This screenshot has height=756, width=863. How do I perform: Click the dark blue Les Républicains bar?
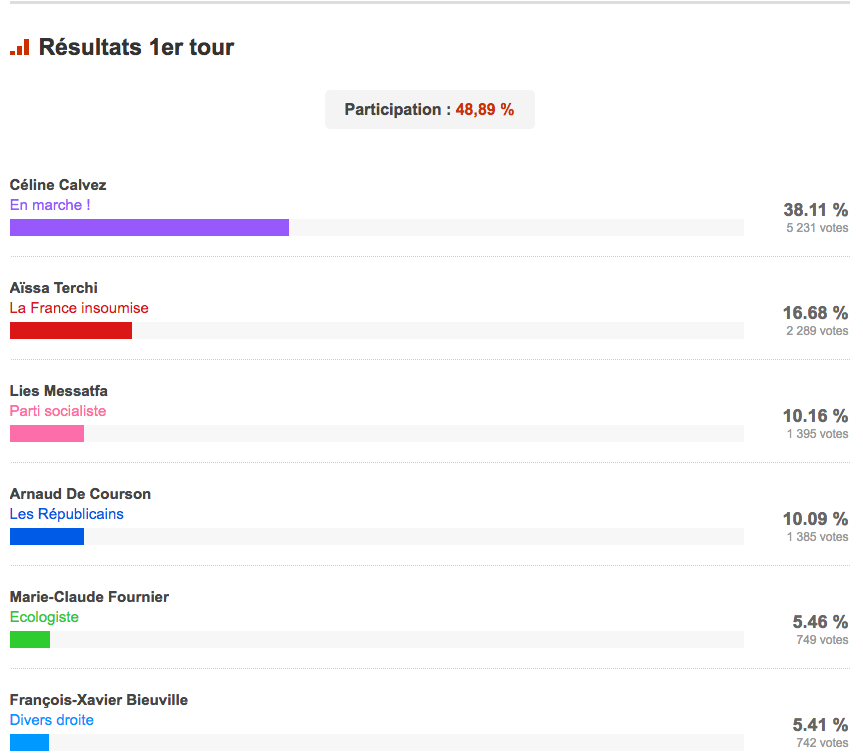click(x=47, y=536)
